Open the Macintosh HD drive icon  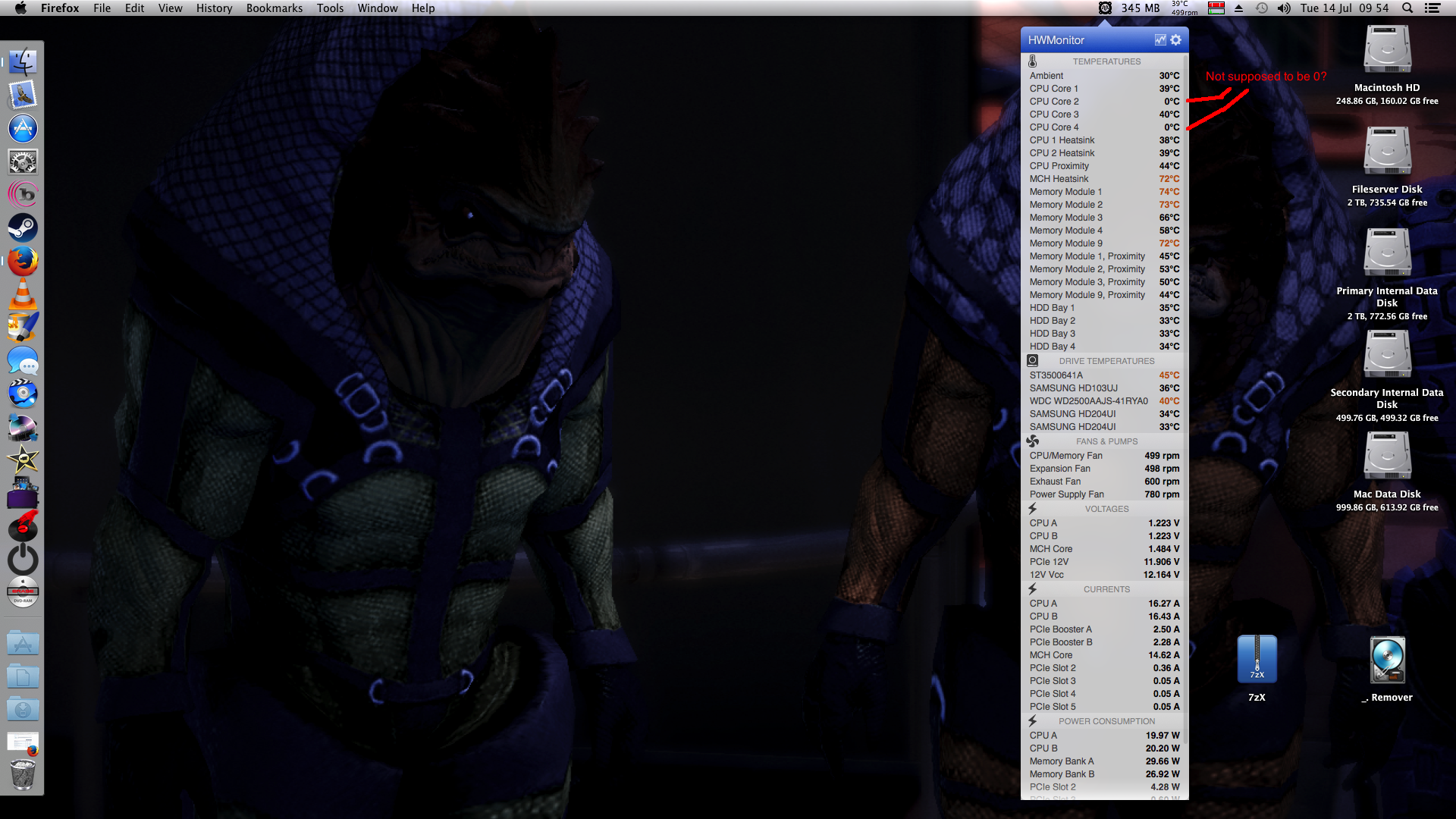(1386, 50)
